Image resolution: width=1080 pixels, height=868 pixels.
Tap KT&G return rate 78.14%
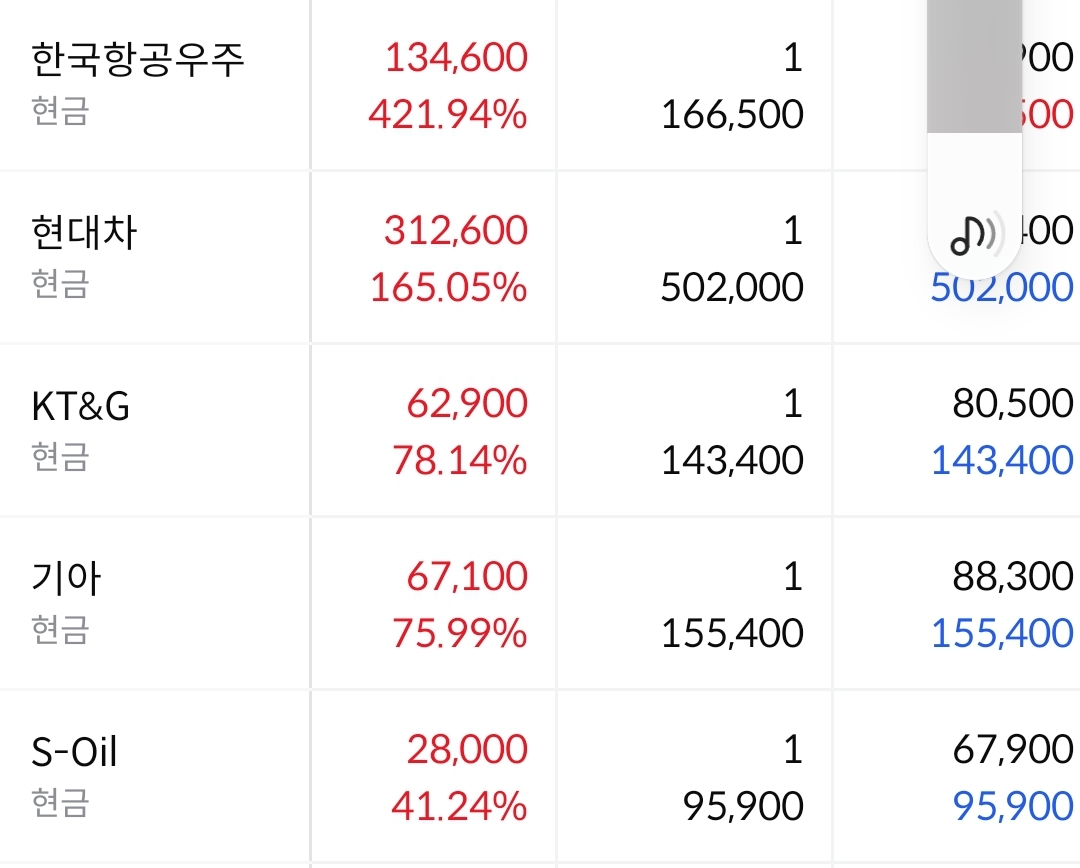tap(459, 461)
